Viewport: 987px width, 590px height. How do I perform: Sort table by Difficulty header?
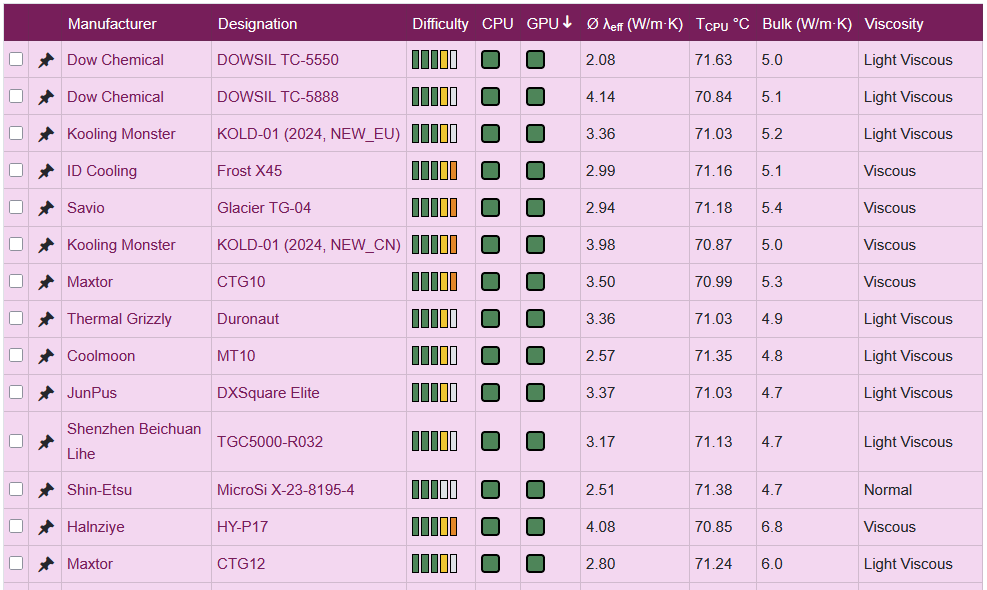(440, 24)
